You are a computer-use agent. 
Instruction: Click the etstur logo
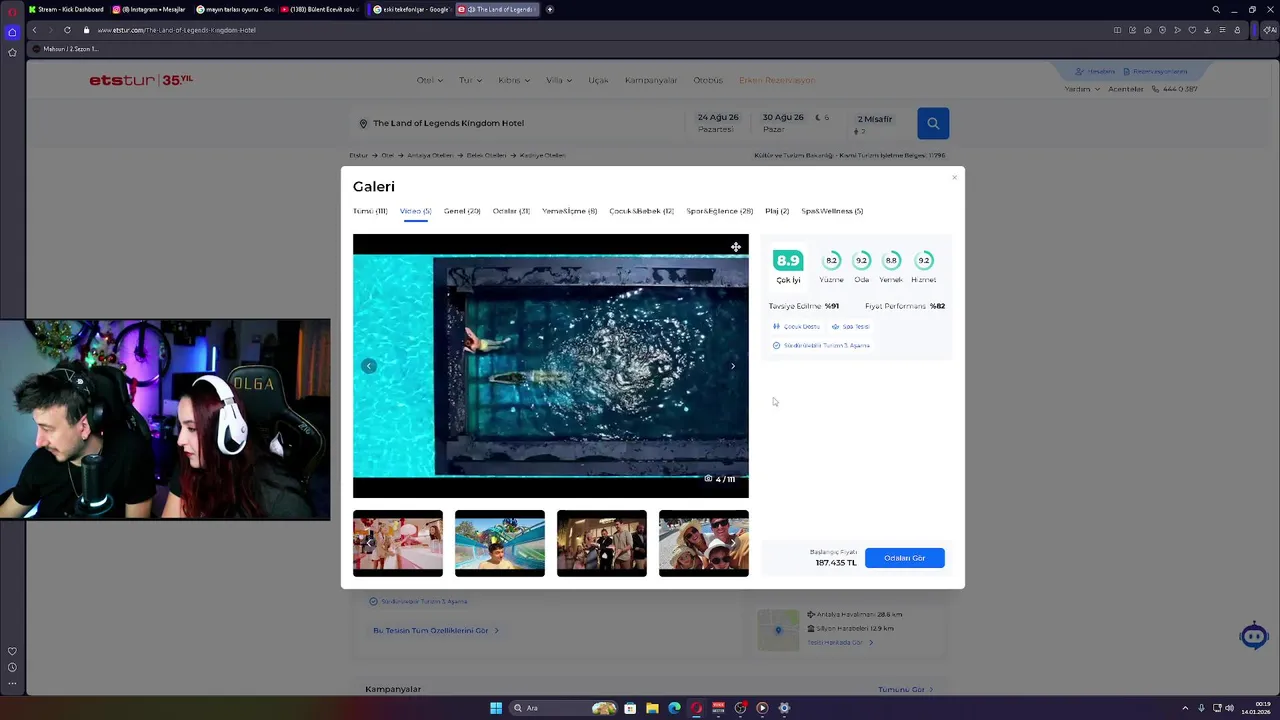tap(141, 80)
